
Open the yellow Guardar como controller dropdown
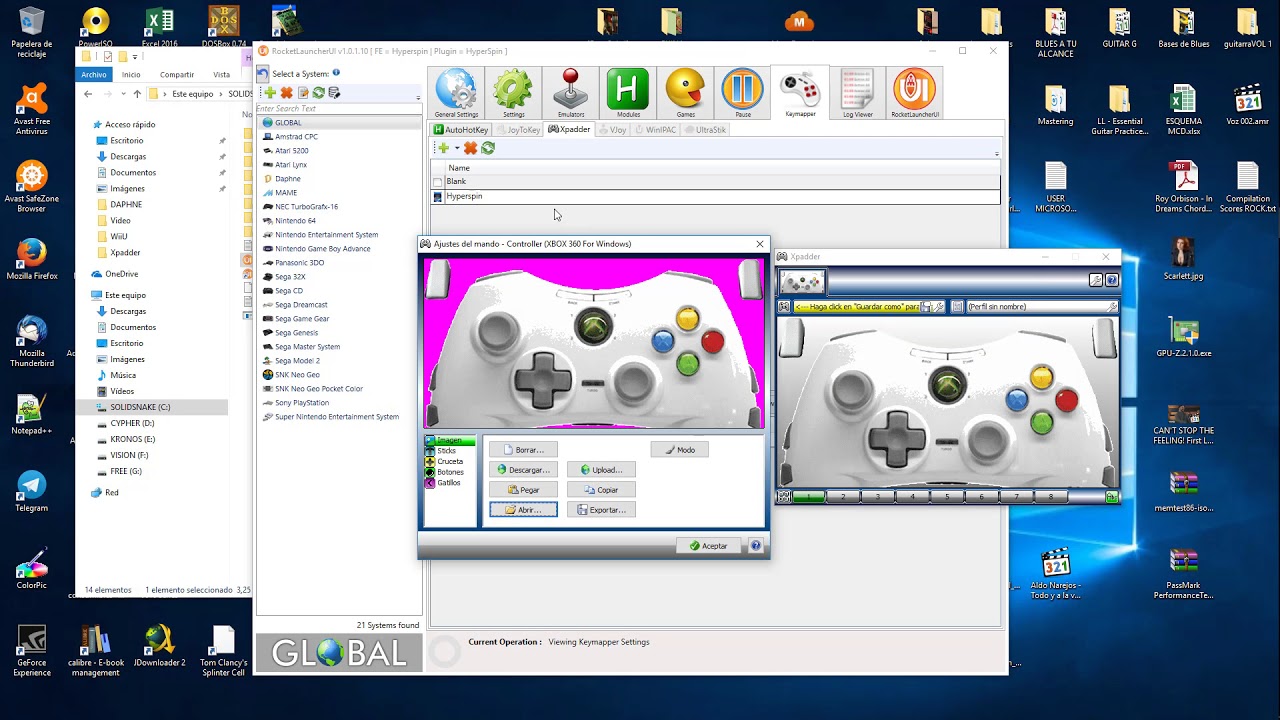(869, 307)
